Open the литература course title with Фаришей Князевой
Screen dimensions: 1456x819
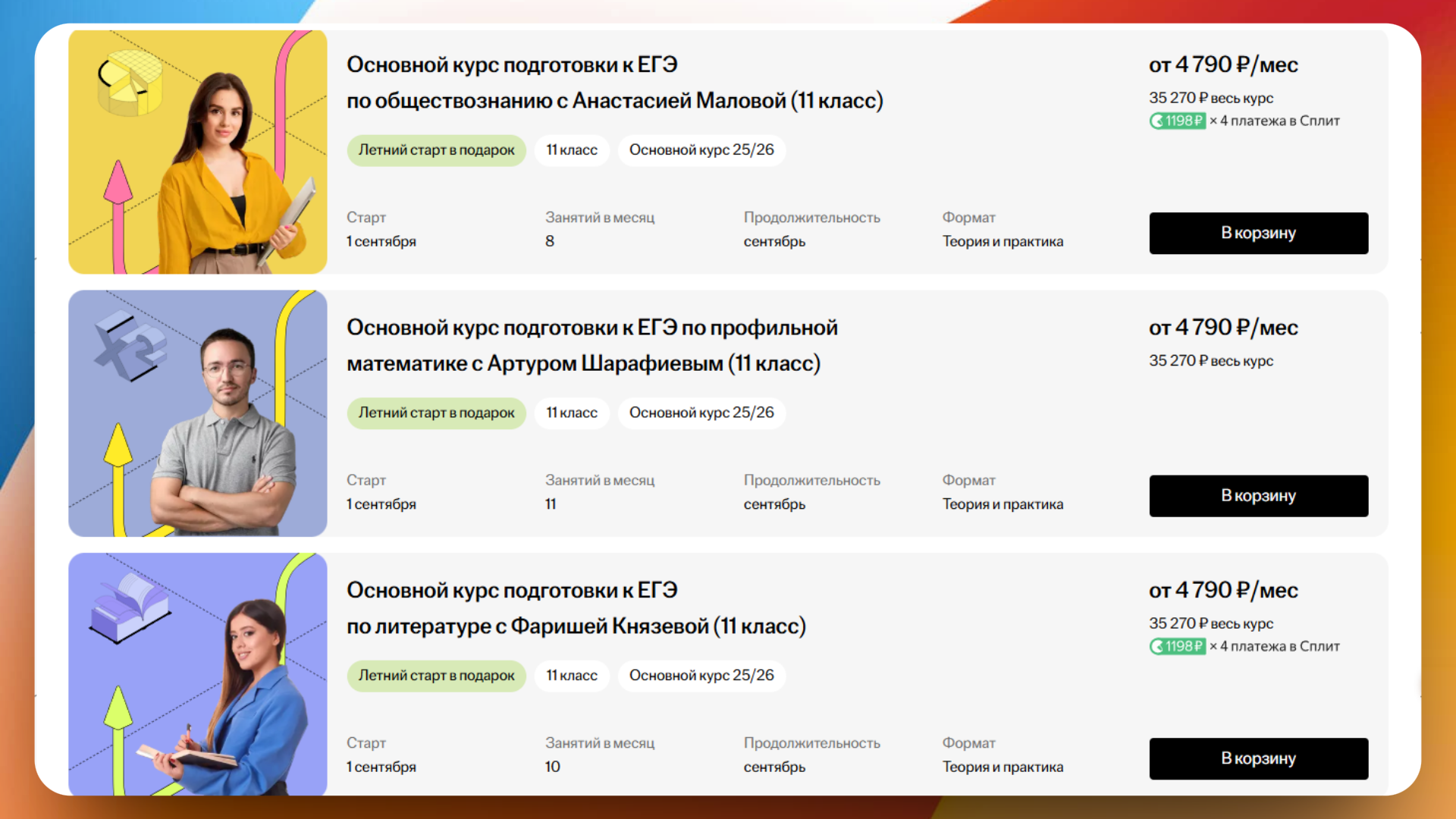pyautogui.click(x=576, y=607)
